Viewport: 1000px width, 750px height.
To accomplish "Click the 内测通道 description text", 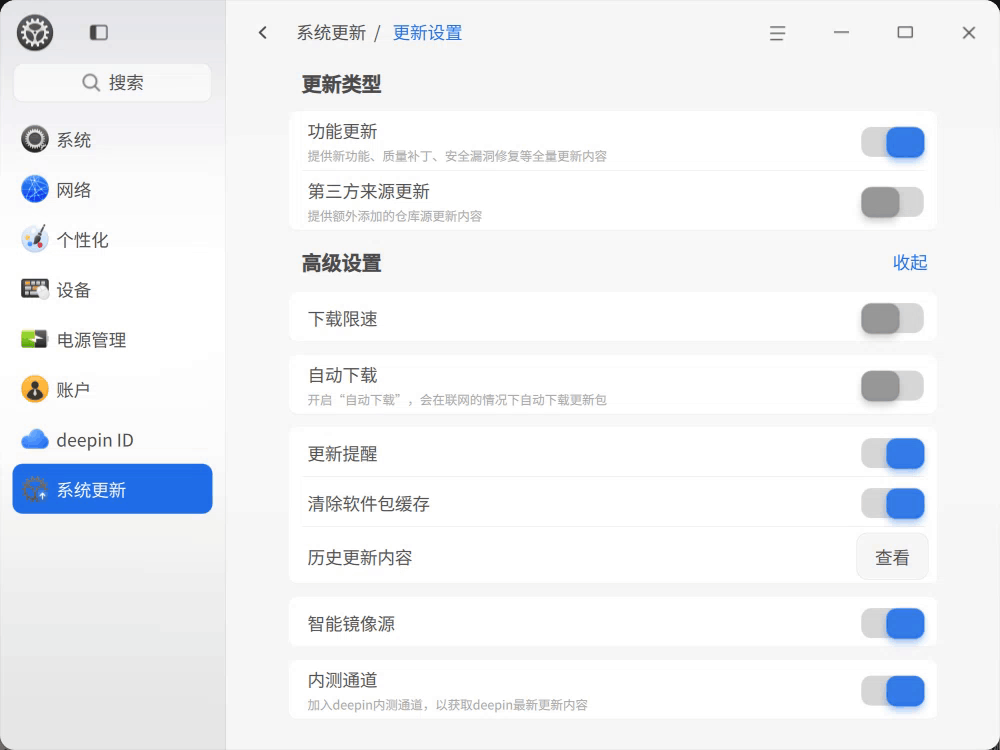I will [447, 705].
